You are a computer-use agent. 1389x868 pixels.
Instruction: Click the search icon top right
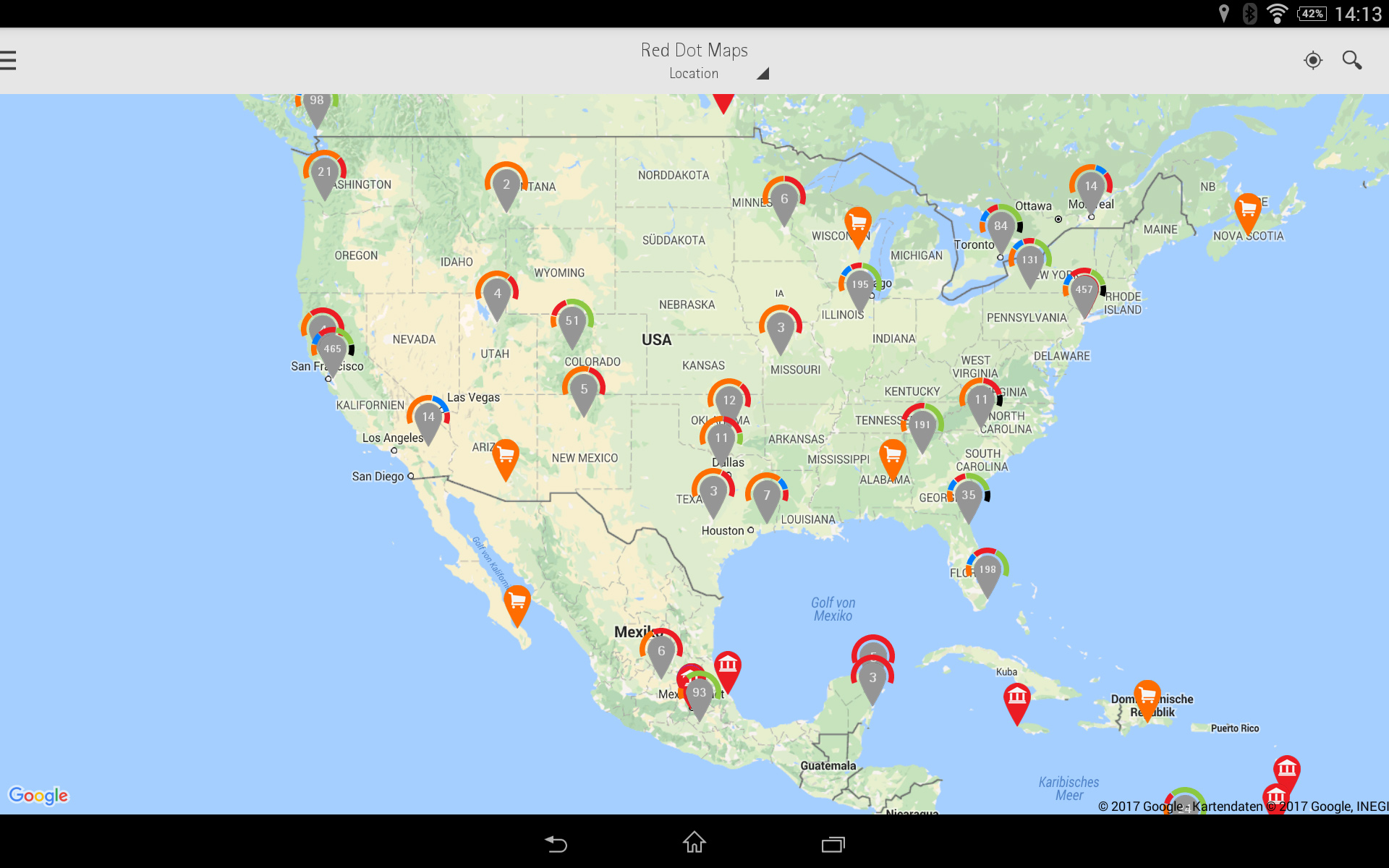[x=1353, y=60]
